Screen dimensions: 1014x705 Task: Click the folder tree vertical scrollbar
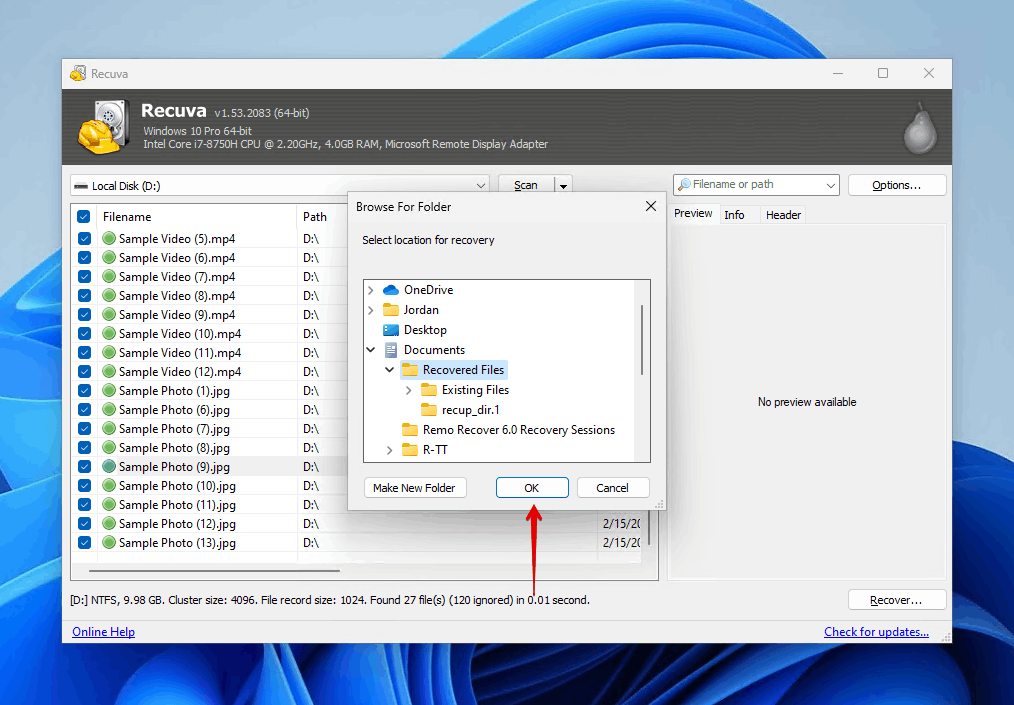(642, 340)
